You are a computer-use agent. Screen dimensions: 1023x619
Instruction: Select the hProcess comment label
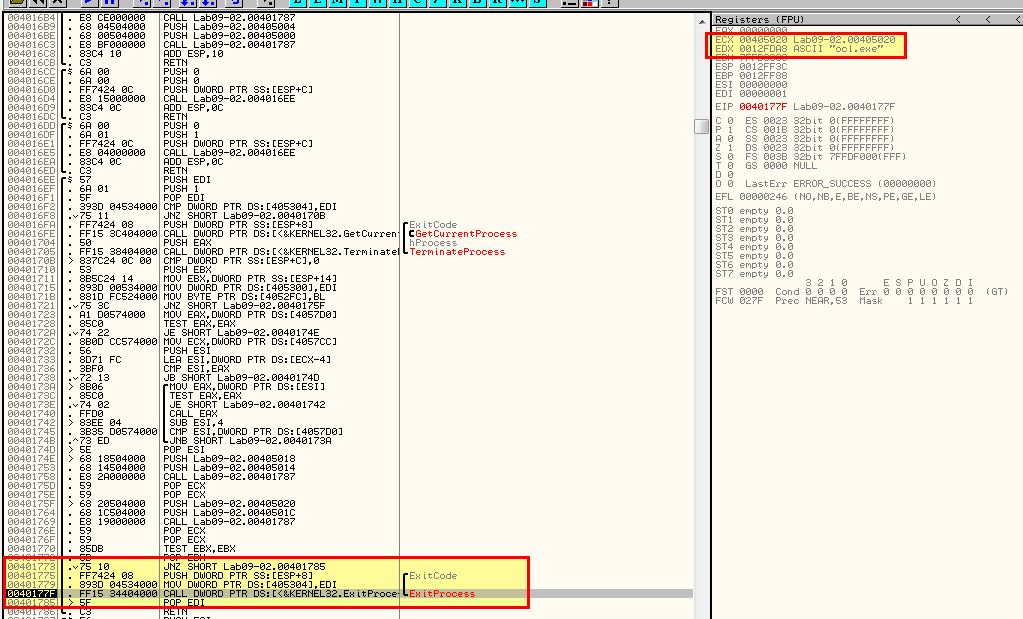coord(433,243)
